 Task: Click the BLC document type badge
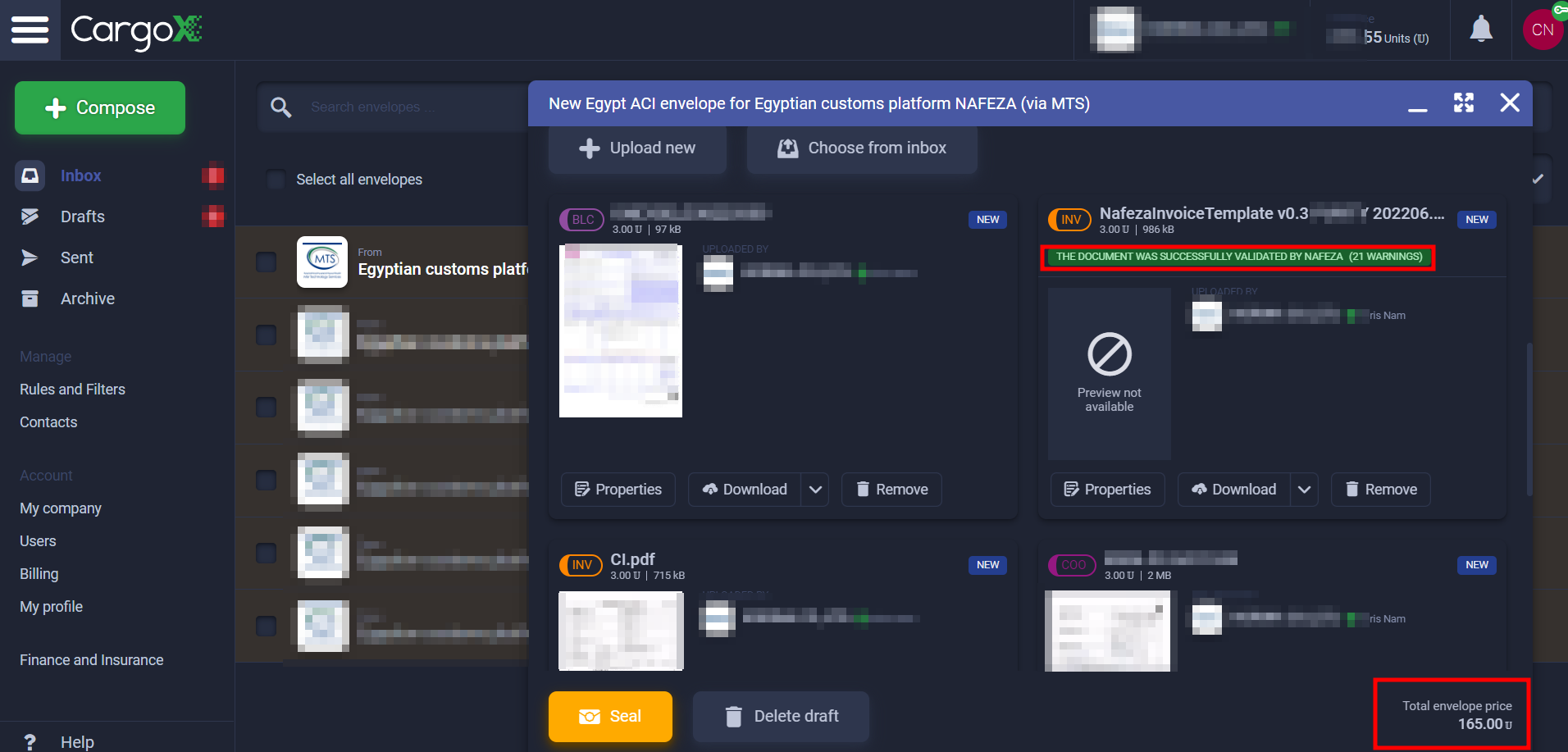582,220
